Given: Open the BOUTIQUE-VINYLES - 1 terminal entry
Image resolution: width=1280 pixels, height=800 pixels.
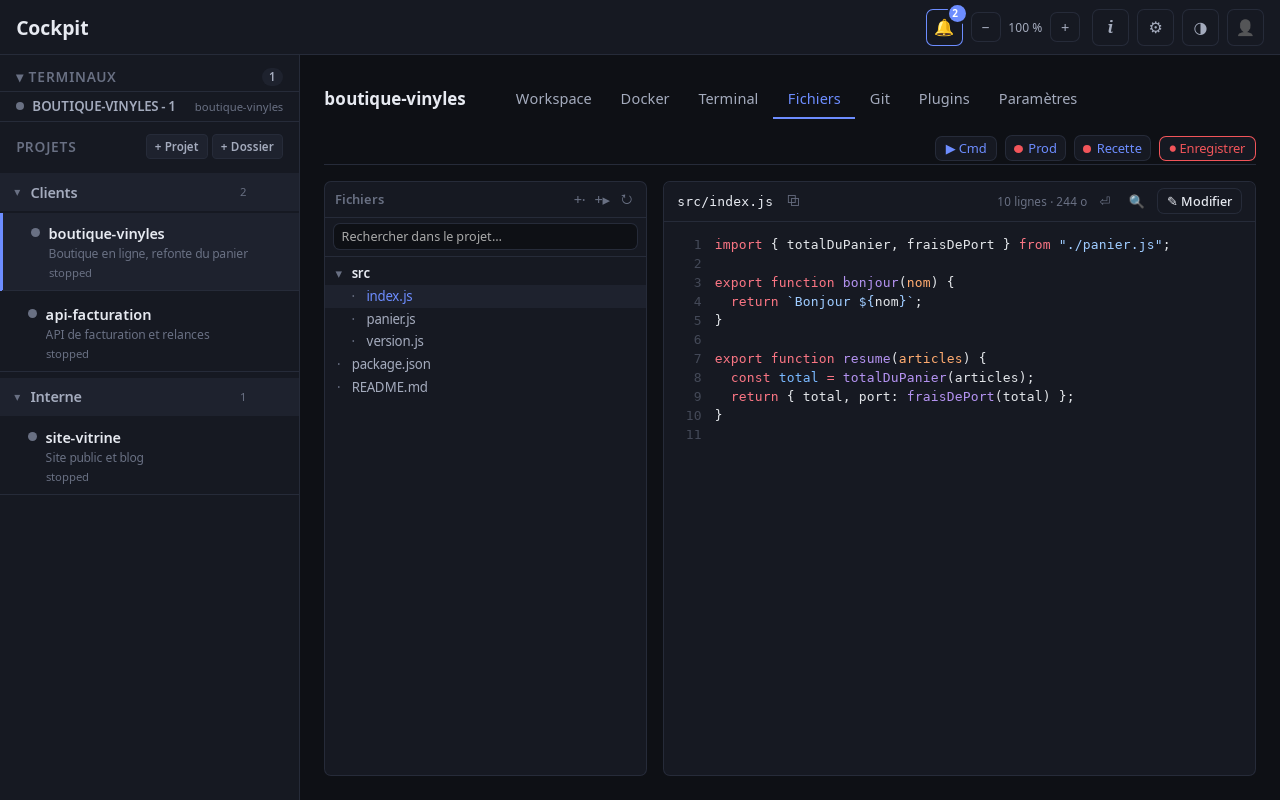Looking at the screenshot, I should tap(149, 106).
